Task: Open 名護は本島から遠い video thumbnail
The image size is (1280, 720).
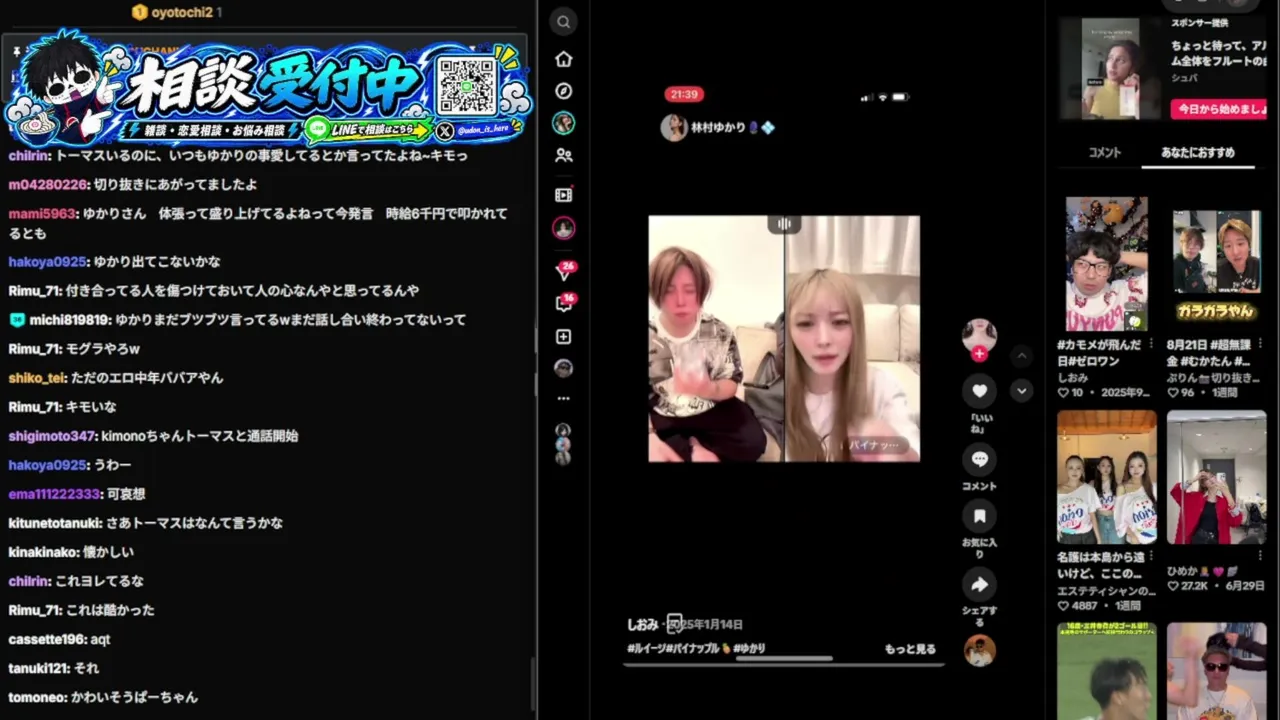Action: [x=1107, y=477]
